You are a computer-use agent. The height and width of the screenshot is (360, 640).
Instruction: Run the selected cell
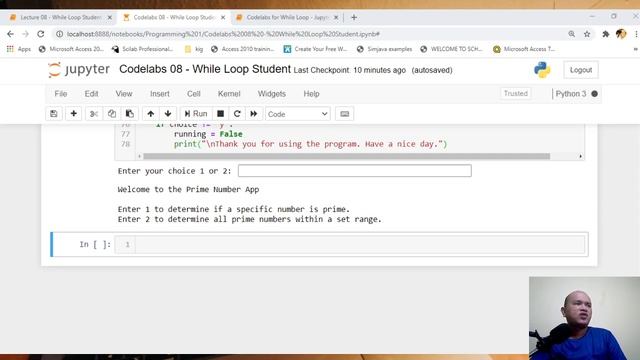coord(196,114)
